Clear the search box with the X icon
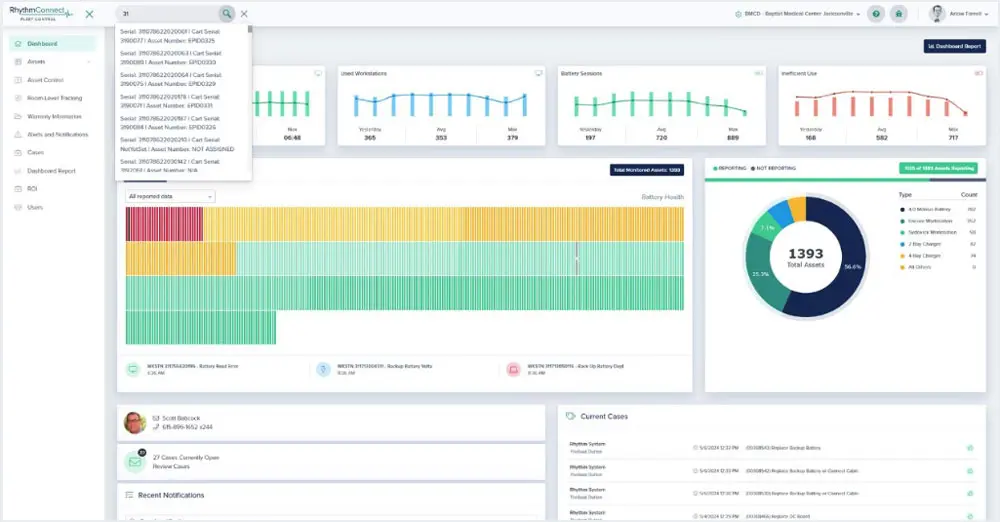 (244, 13)
